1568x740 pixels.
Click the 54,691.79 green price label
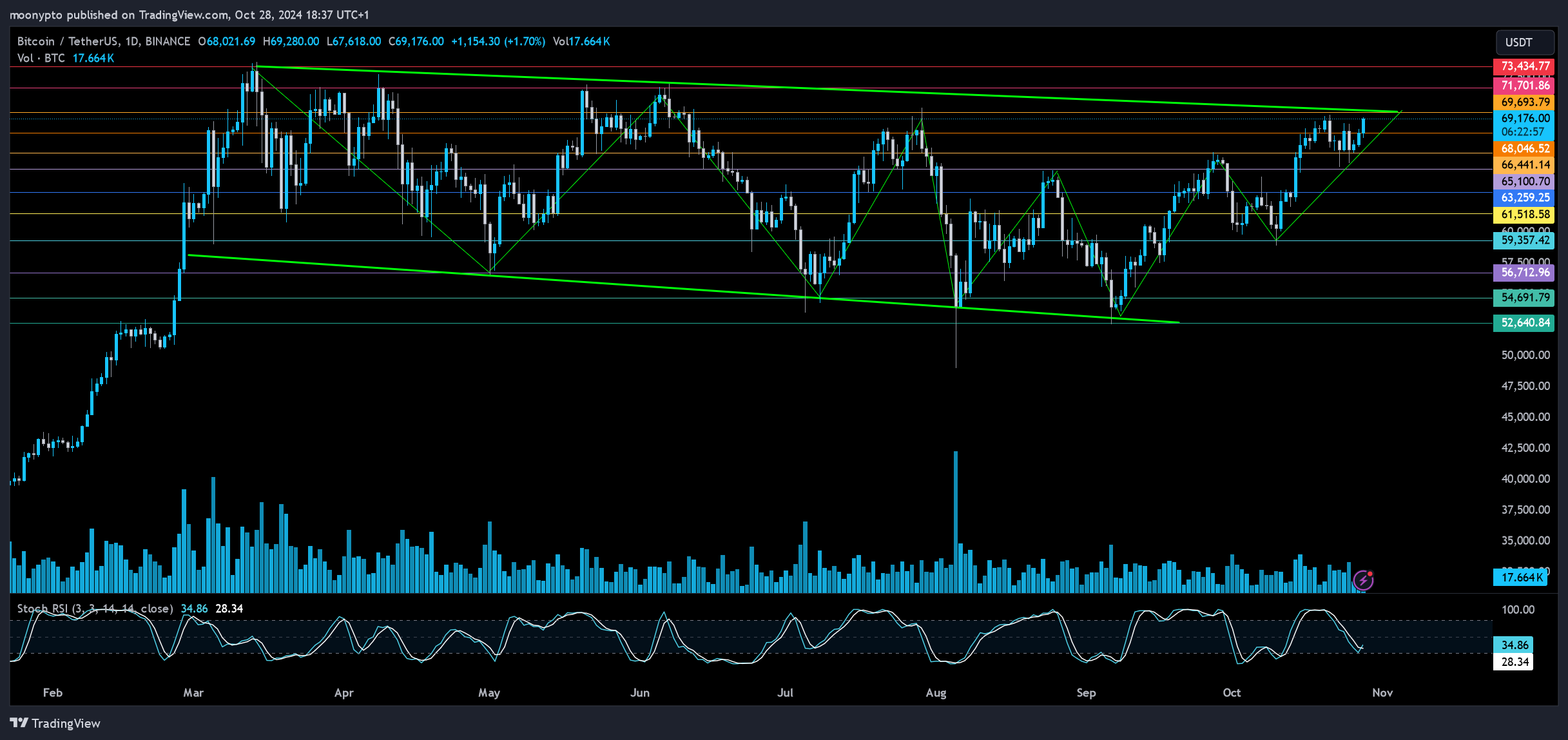tap(1524, 298)
